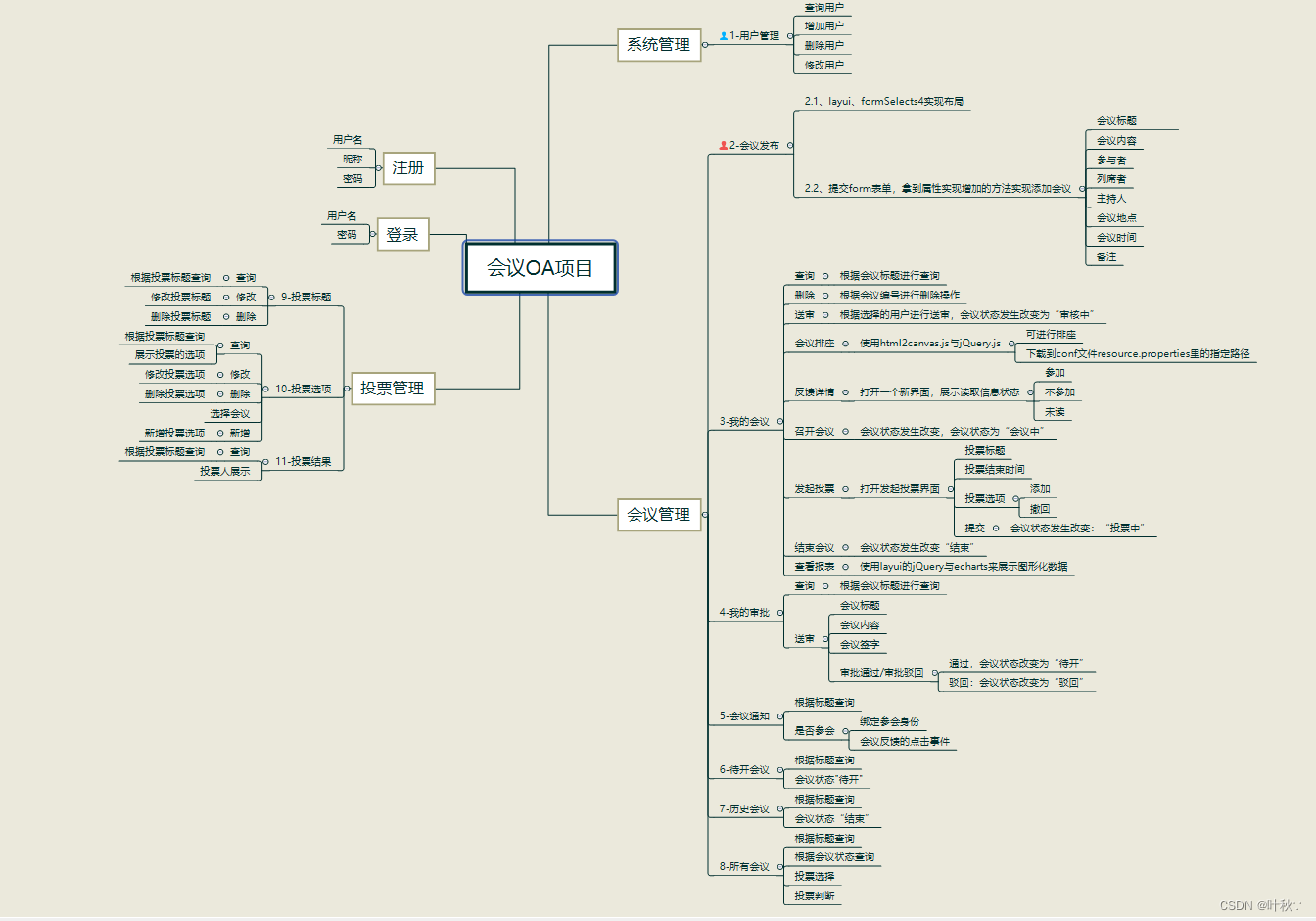This screenshot has width=1316, height=921.
Task: Select the 2.1 layui formSelects4 layout node
Action: (883, 102)
